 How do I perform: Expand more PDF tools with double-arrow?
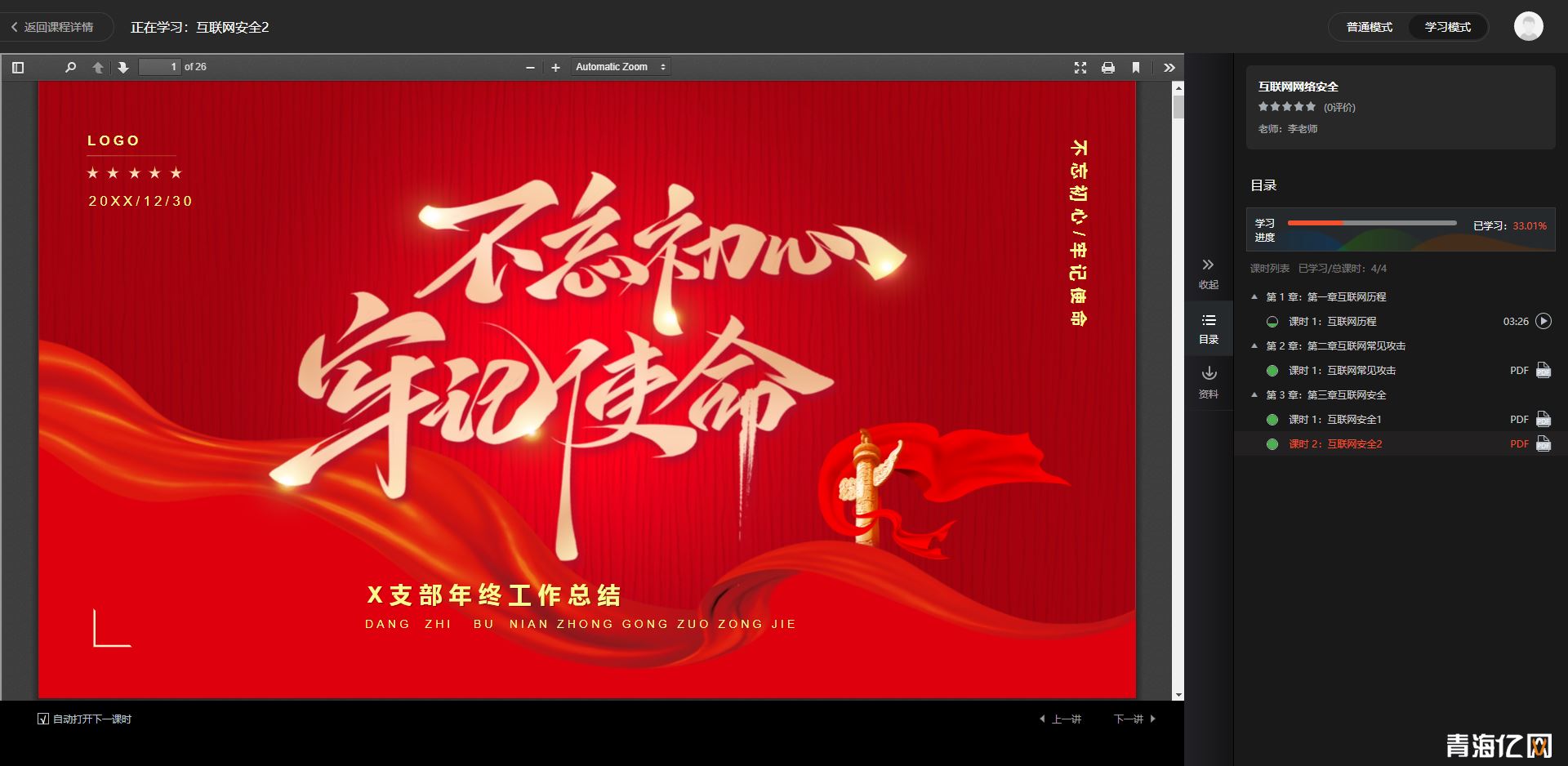pos(1169,68)
